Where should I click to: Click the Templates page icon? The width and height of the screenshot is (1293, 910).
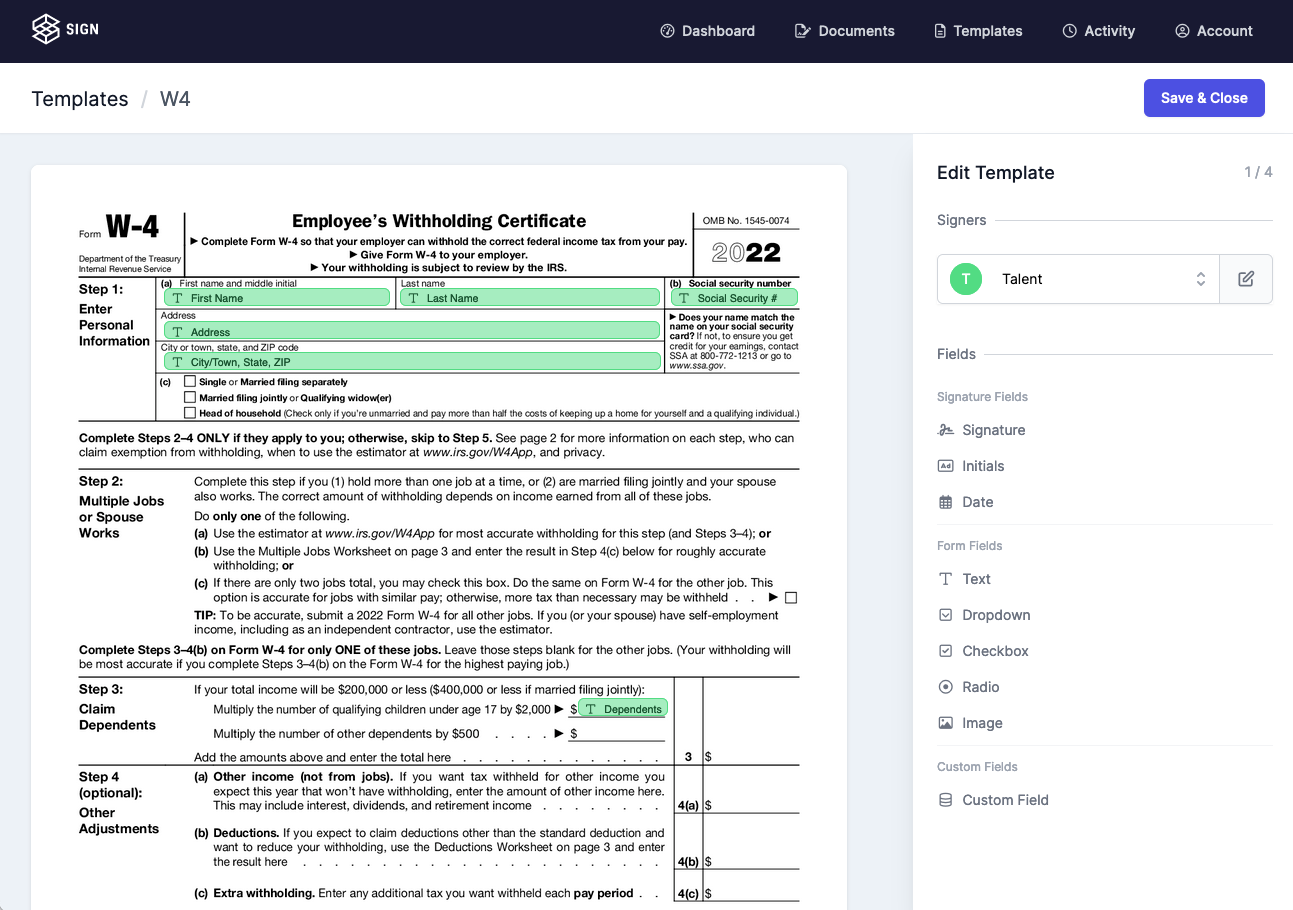point(940,31)
